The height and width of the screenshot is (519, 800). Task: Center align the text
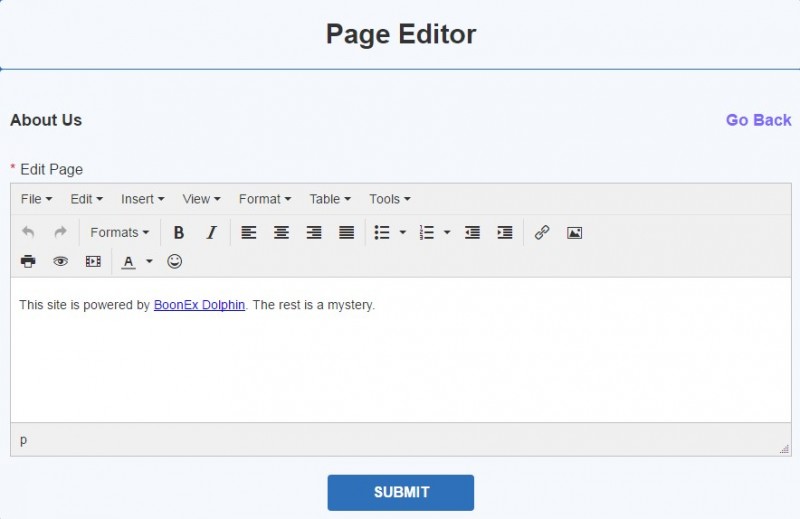(281, 233)
